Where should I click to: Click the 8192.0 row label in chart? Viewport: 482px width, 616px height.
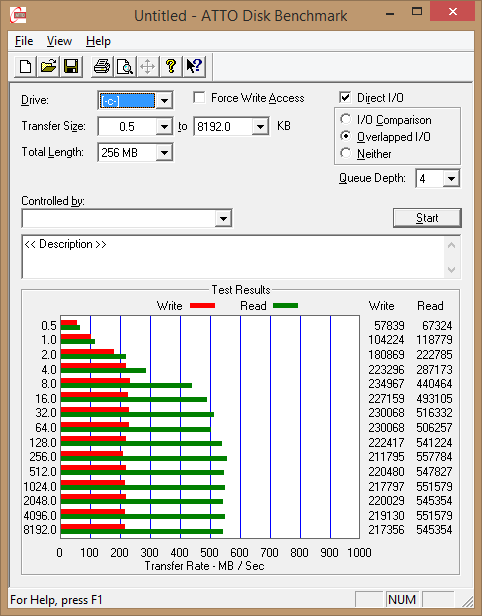point(40,530)
